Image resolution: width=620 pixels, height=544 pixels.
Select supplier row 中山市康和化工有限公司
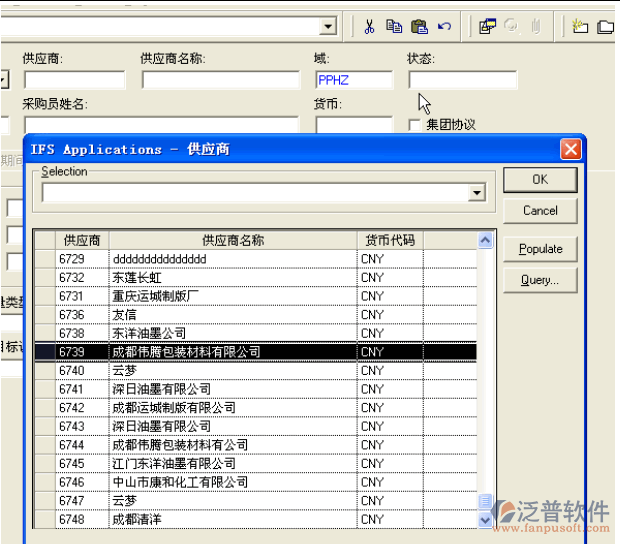pyautogui.click(x=255, y=482)
